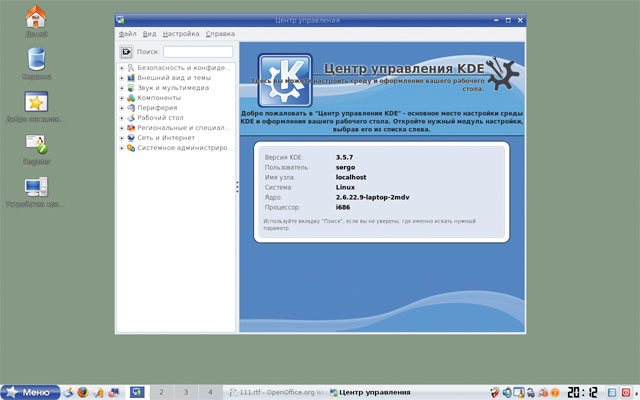Select the Периферия label in tree
Screen dimensions: 640x400
point(157,108)
